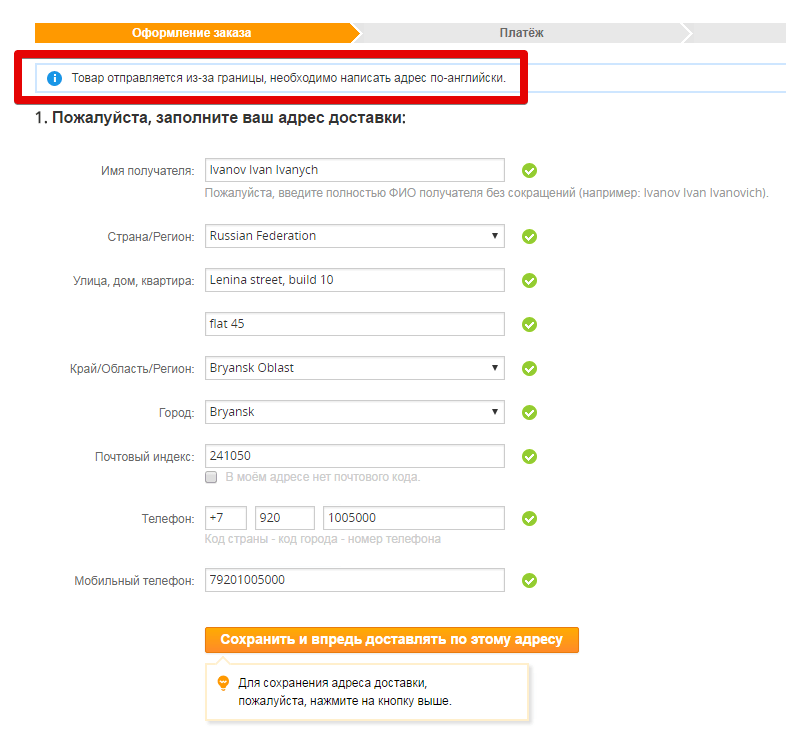Click the phone number field '1005000'
Viewport: 786px width, 756px height.
(414, 518)
